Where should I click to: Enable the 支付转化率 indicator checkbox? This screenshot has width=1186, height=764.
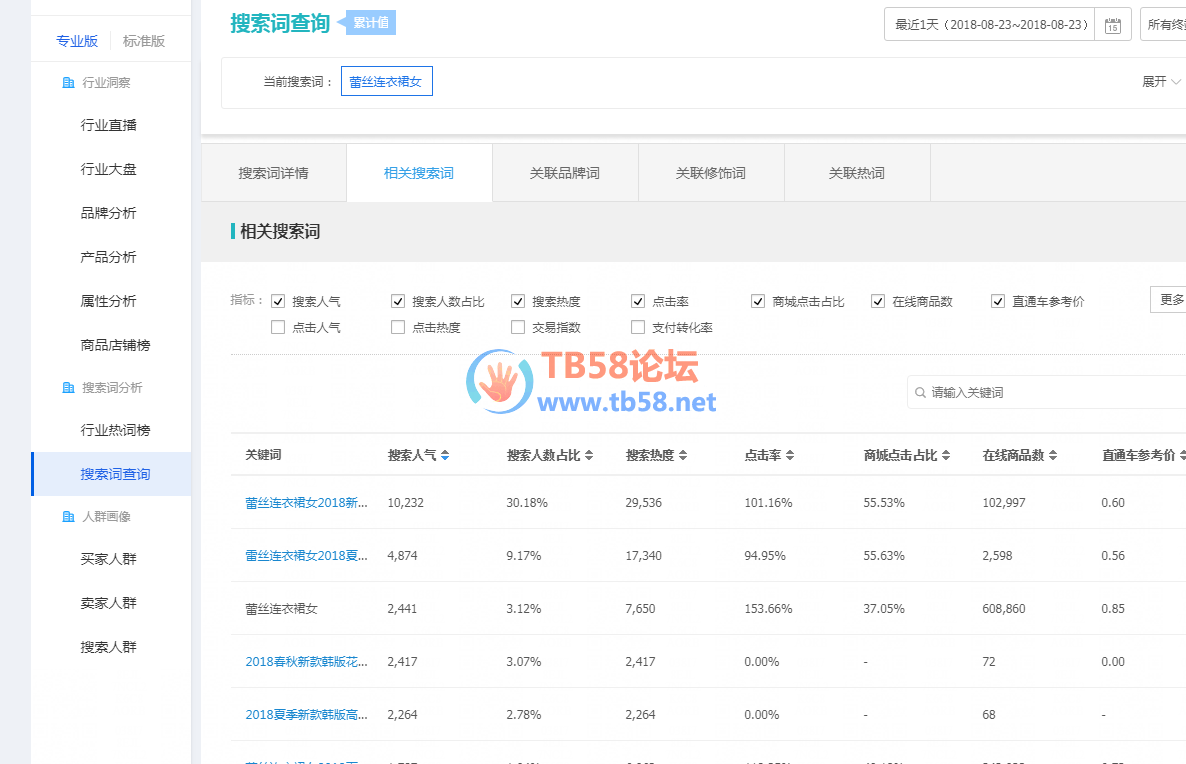[x=638, y=327]
